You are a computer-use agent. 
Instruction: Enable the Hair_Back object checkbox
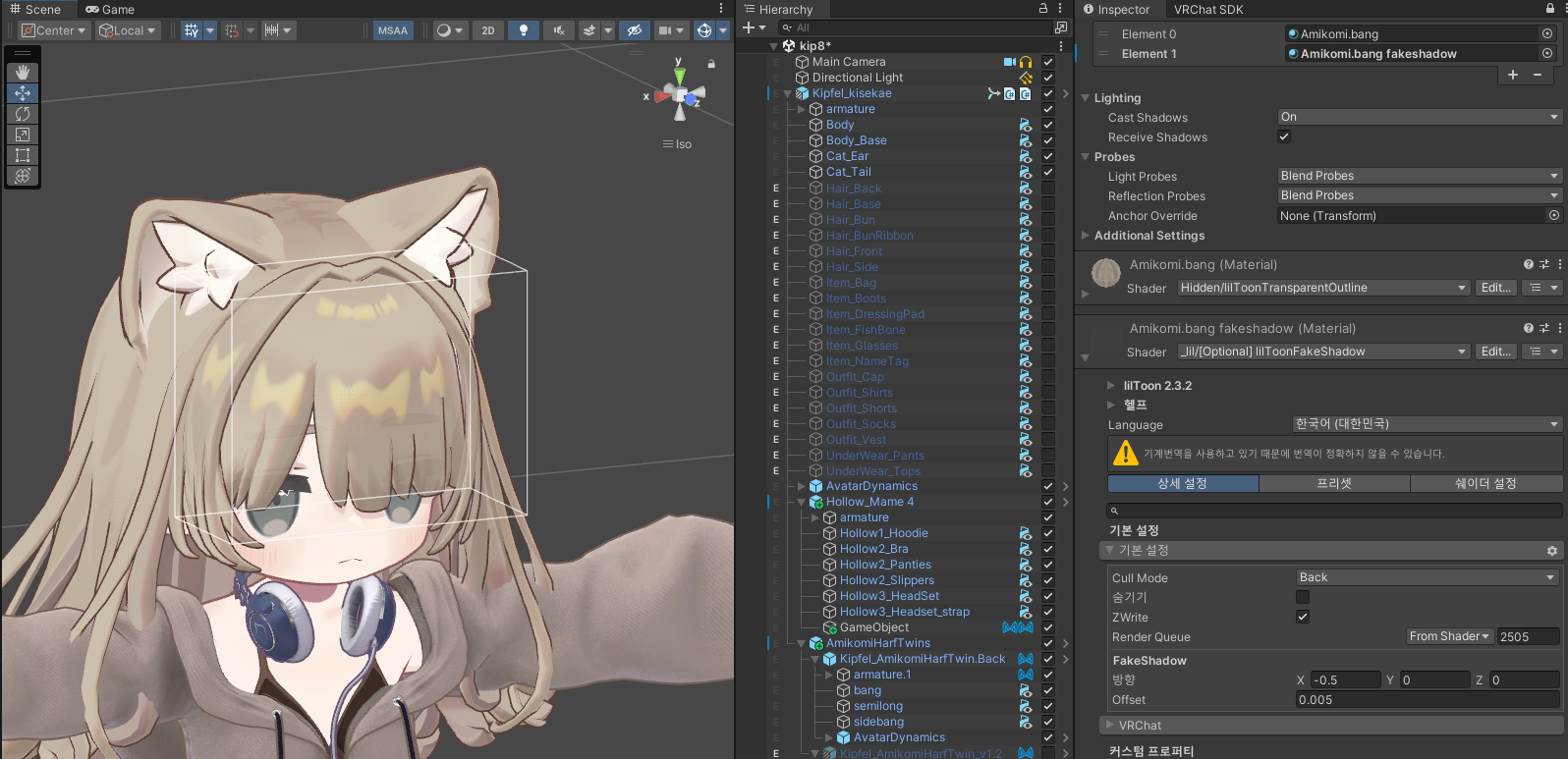pyautogui.click(x=1048, y=188)
